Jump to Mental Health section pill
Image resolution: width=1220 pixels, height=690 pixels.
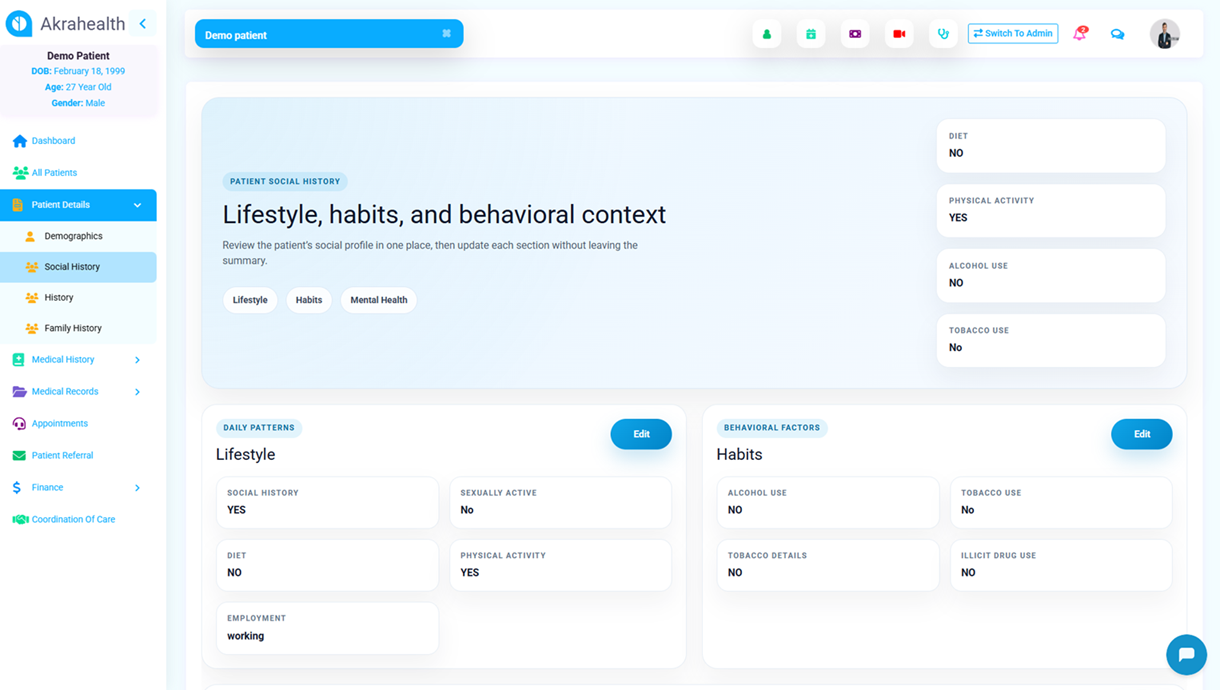pos(379,300)
